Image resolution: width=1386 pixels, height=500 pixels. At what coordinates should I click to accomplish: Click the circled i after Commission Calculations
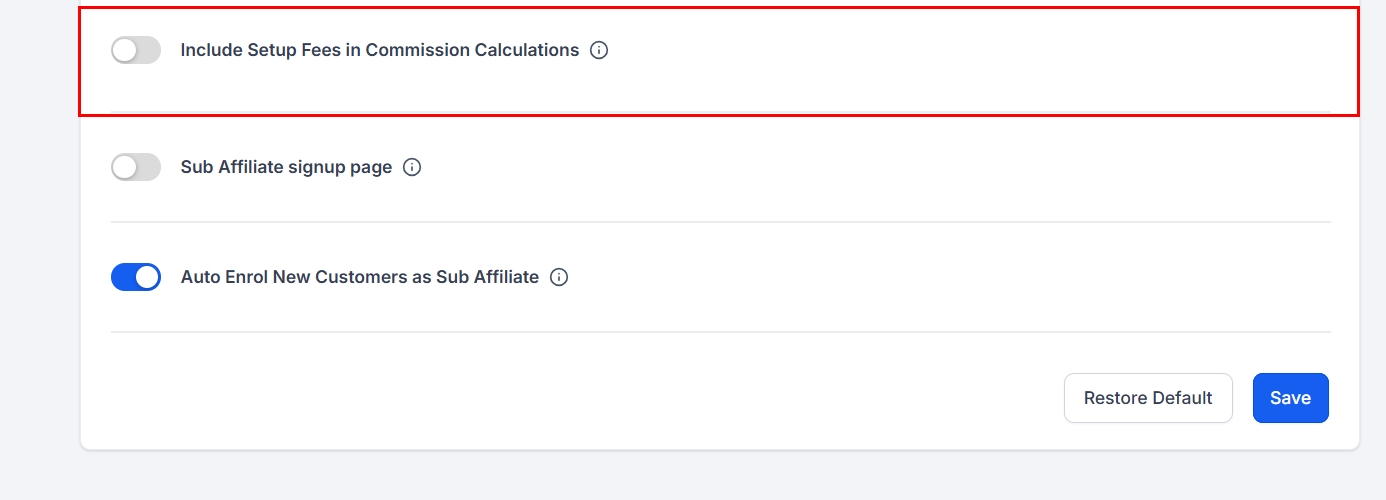pos(599,50)
